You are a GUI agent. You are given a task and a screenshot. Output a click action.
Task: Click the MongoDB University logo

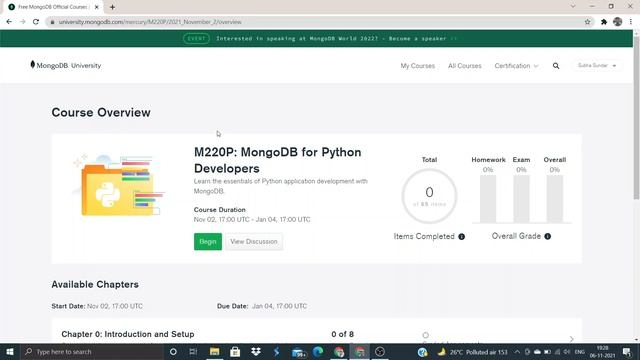click(65, 65)
